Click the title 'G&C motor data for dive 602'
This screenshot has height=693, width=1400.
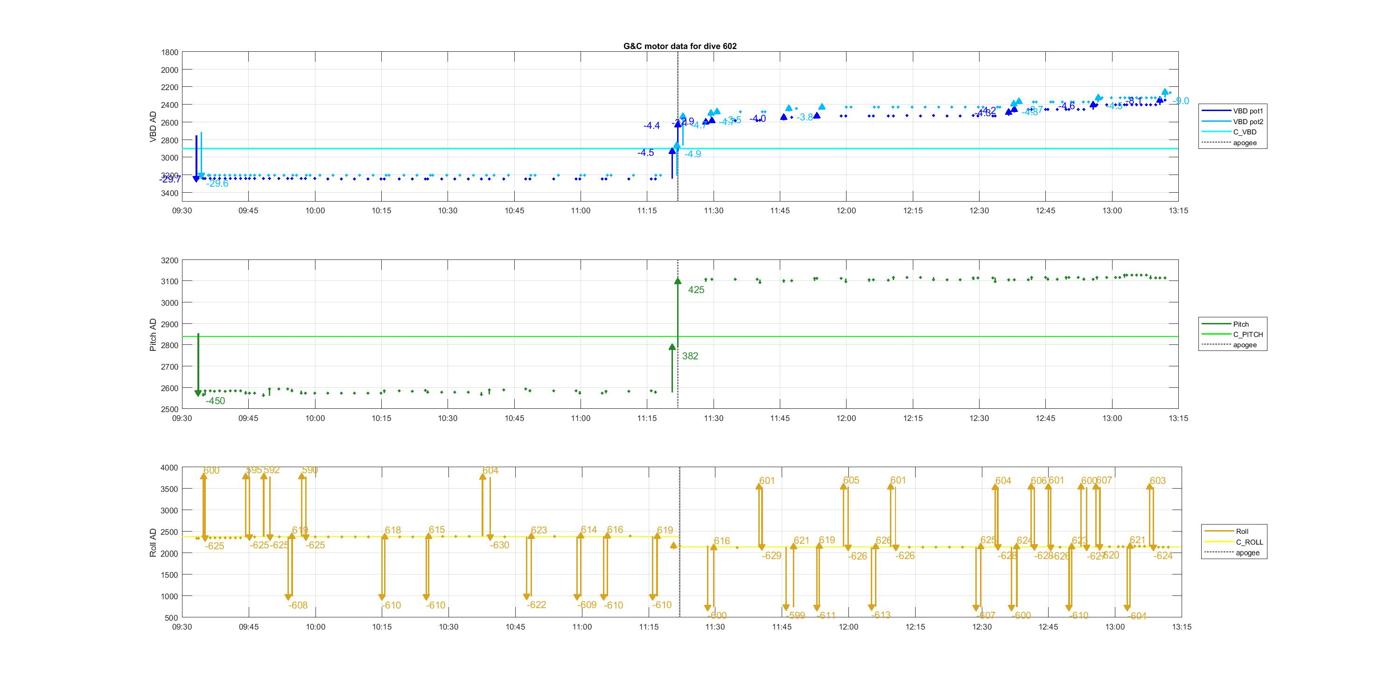(680, 46)
